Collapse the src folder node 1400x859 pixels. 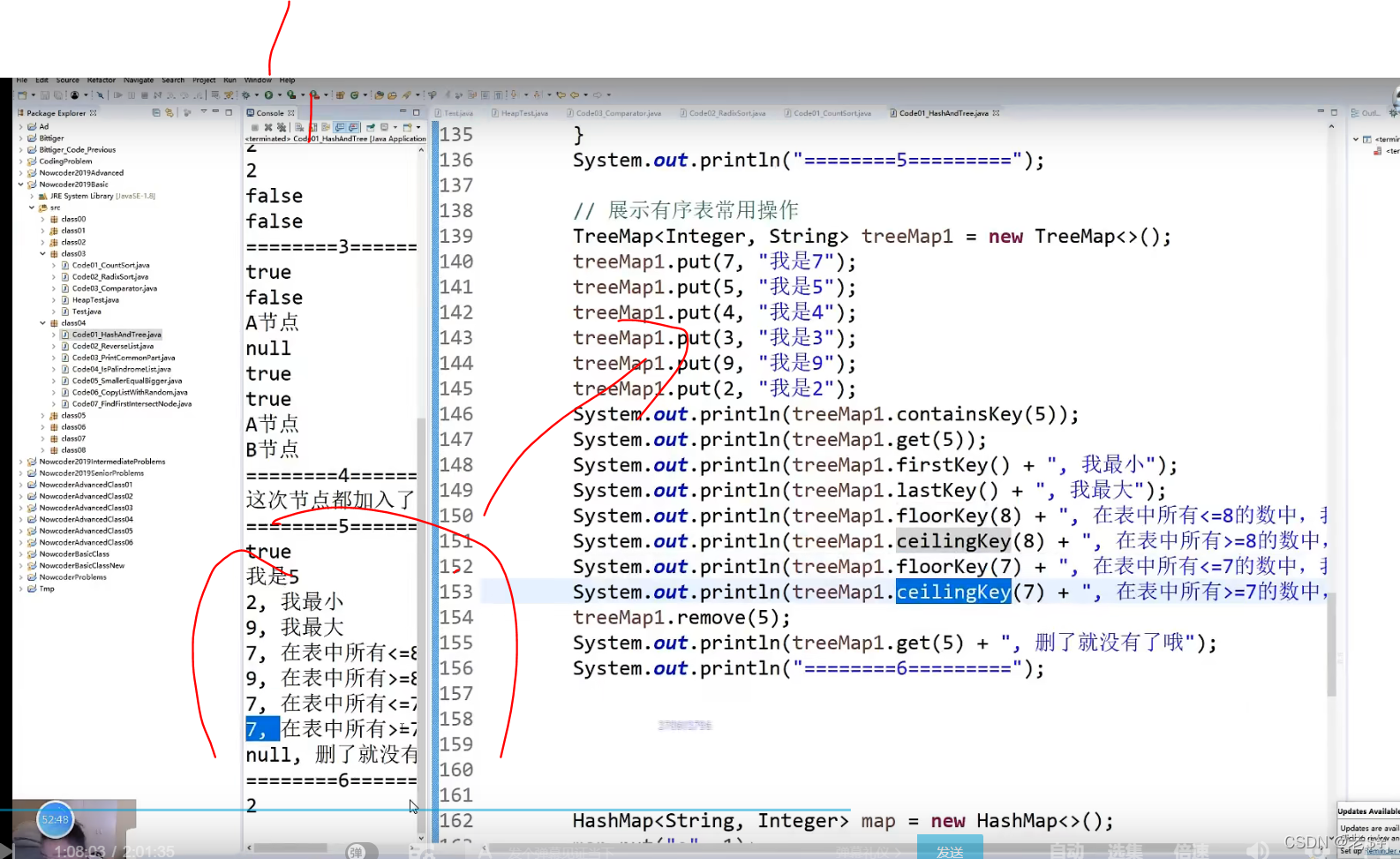coord(32,207)
